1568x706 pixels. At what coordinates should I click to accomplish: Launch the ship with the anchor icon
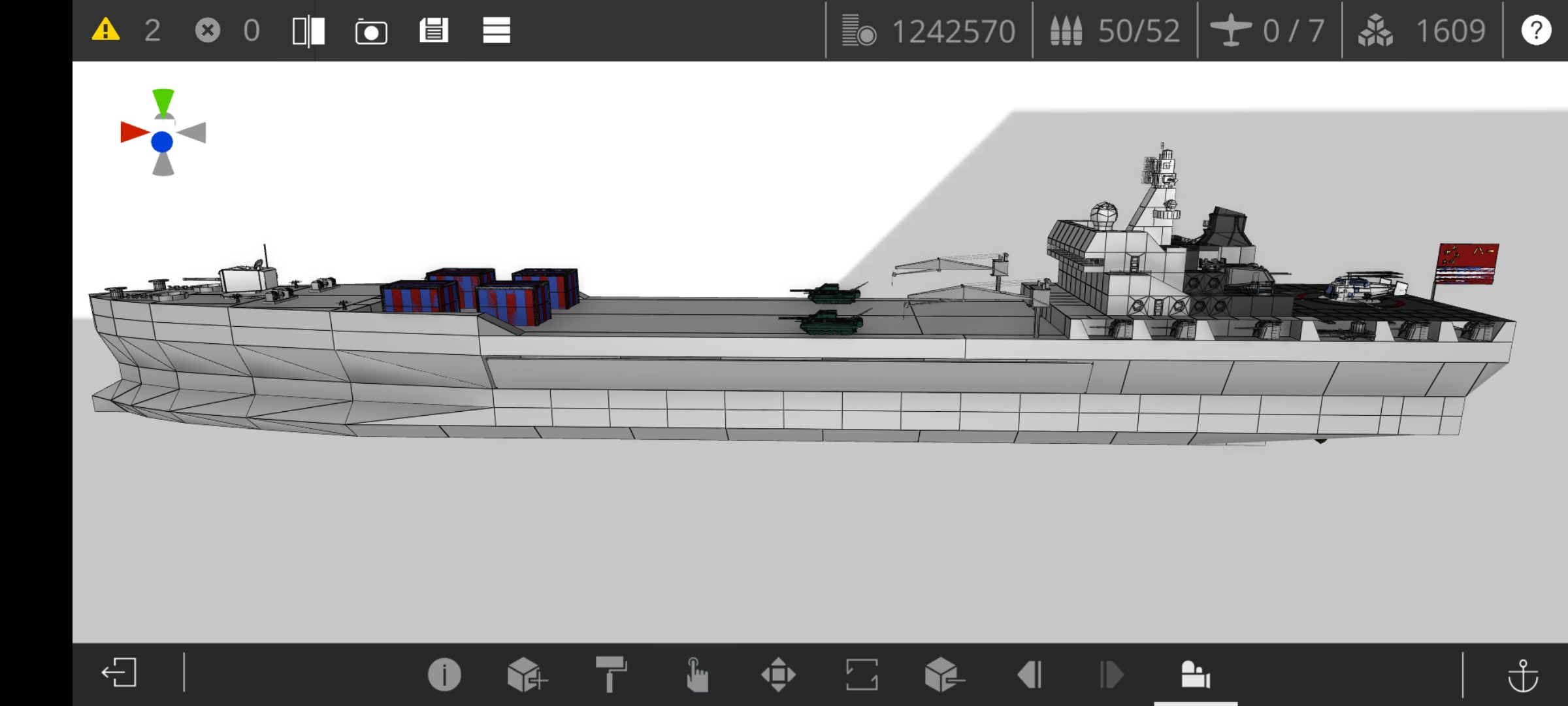[1522, 675]
